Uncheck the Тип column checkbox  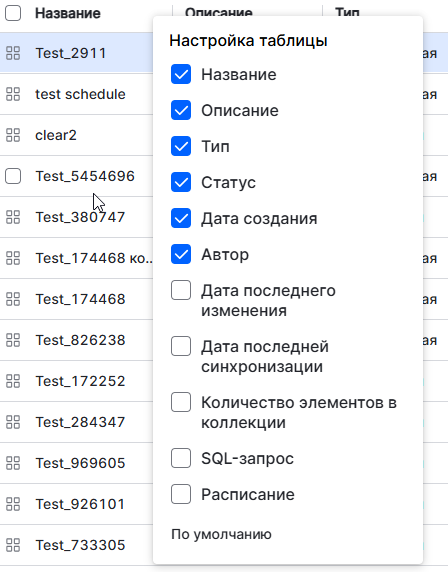[181, 146]
